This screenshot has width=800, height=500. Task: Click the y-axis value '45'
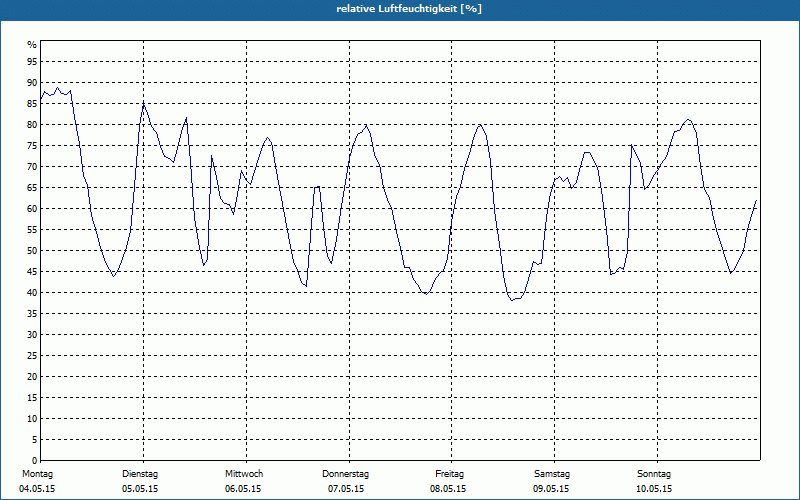[32, 271]
